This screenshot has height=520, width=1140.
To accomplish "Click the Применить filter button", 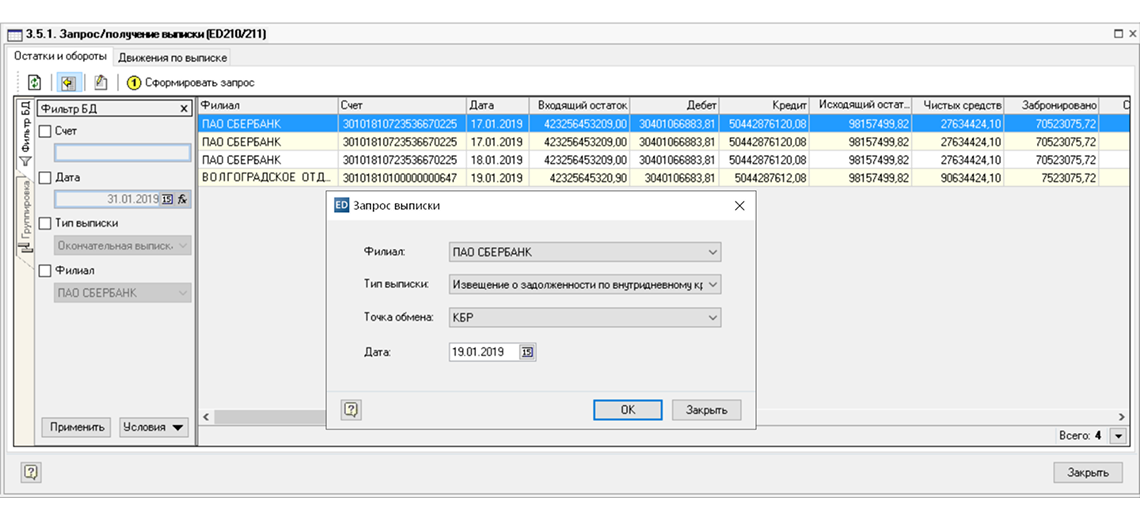I will [x=76, y=427].
